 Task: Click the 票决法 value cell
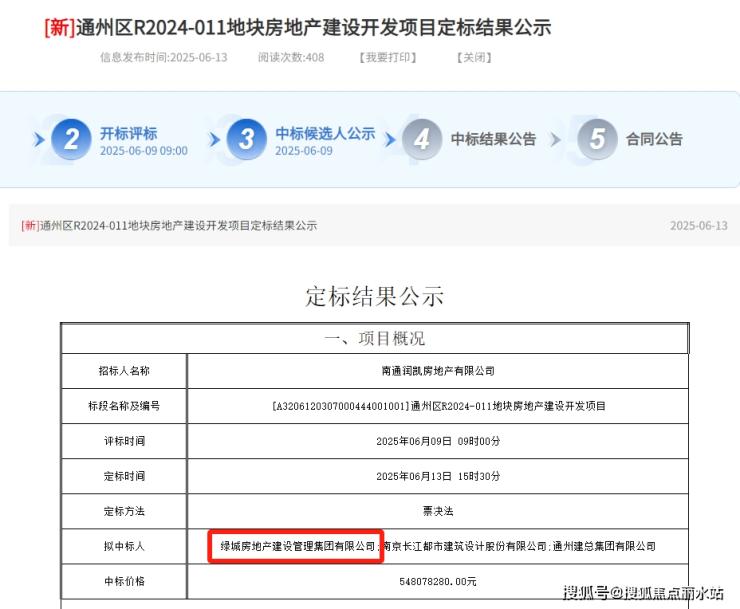click(x=438, y=511)
